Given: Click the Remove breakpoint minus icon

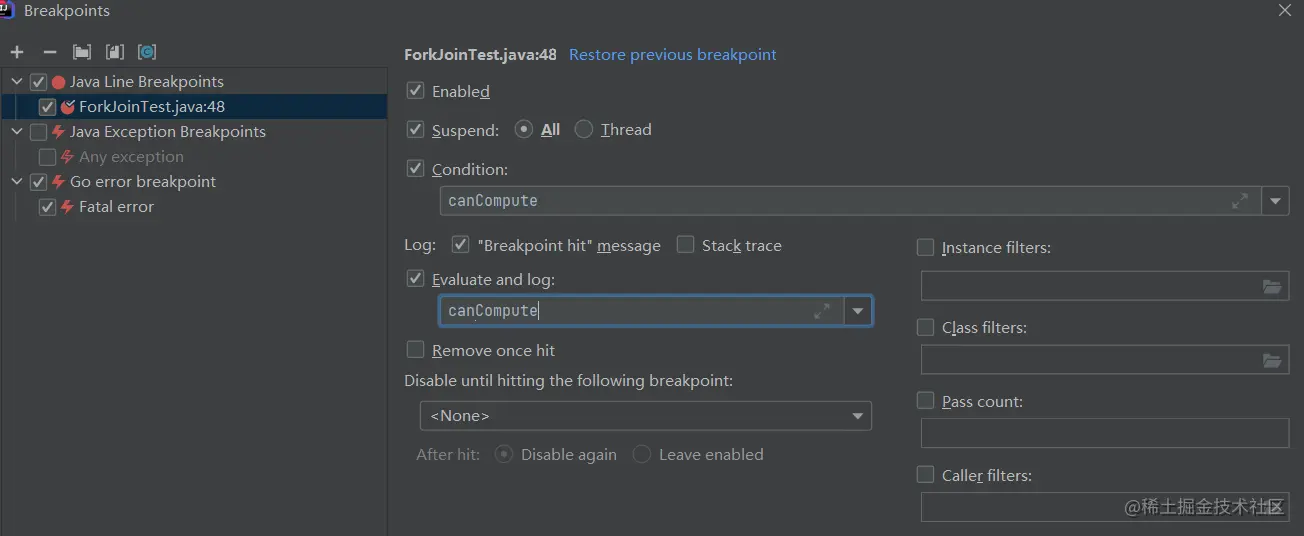Looking at the screenshot, I should click(x=50, y=52).
